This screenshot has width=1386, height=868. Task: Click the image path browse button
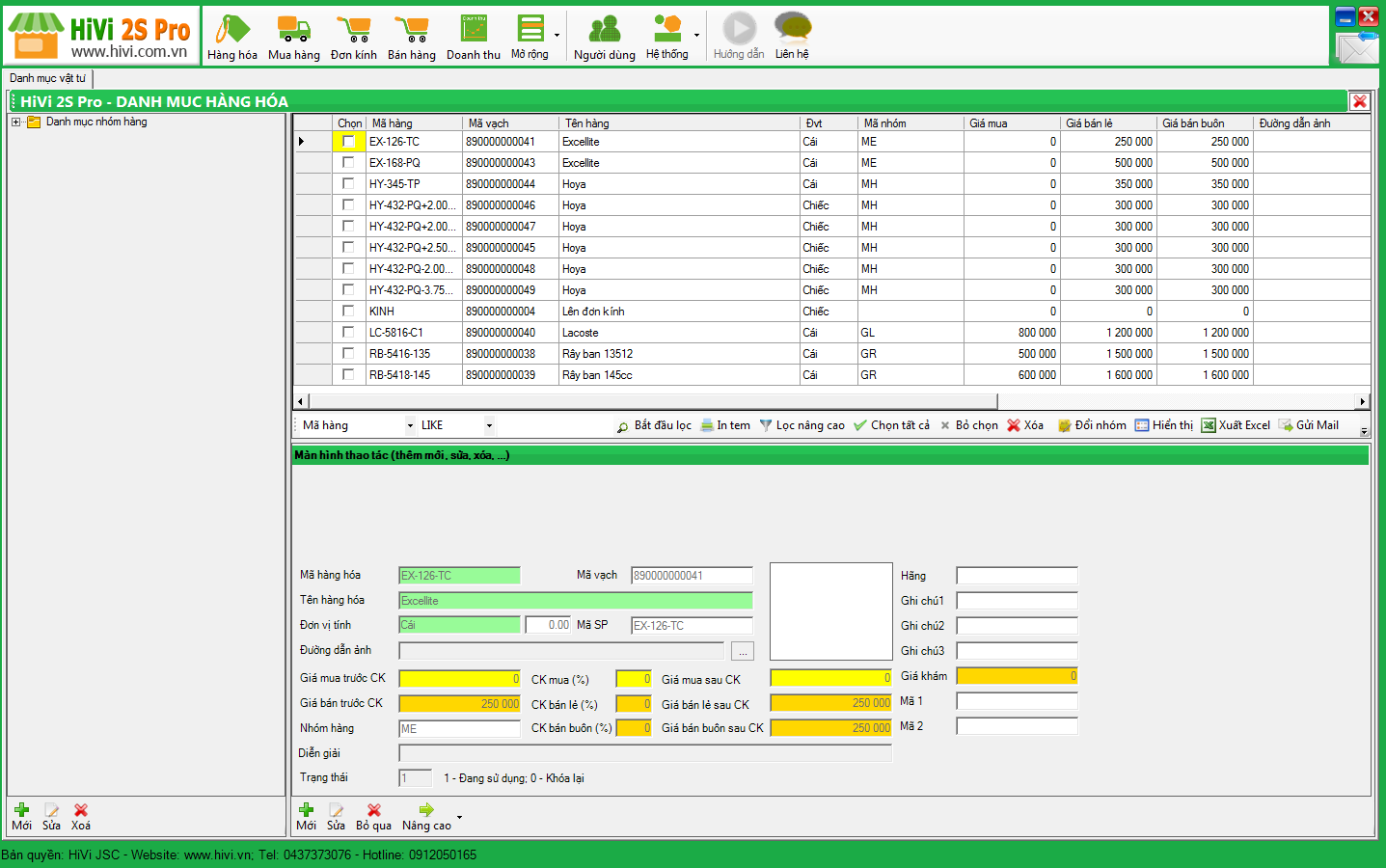[x=742, y=652]
